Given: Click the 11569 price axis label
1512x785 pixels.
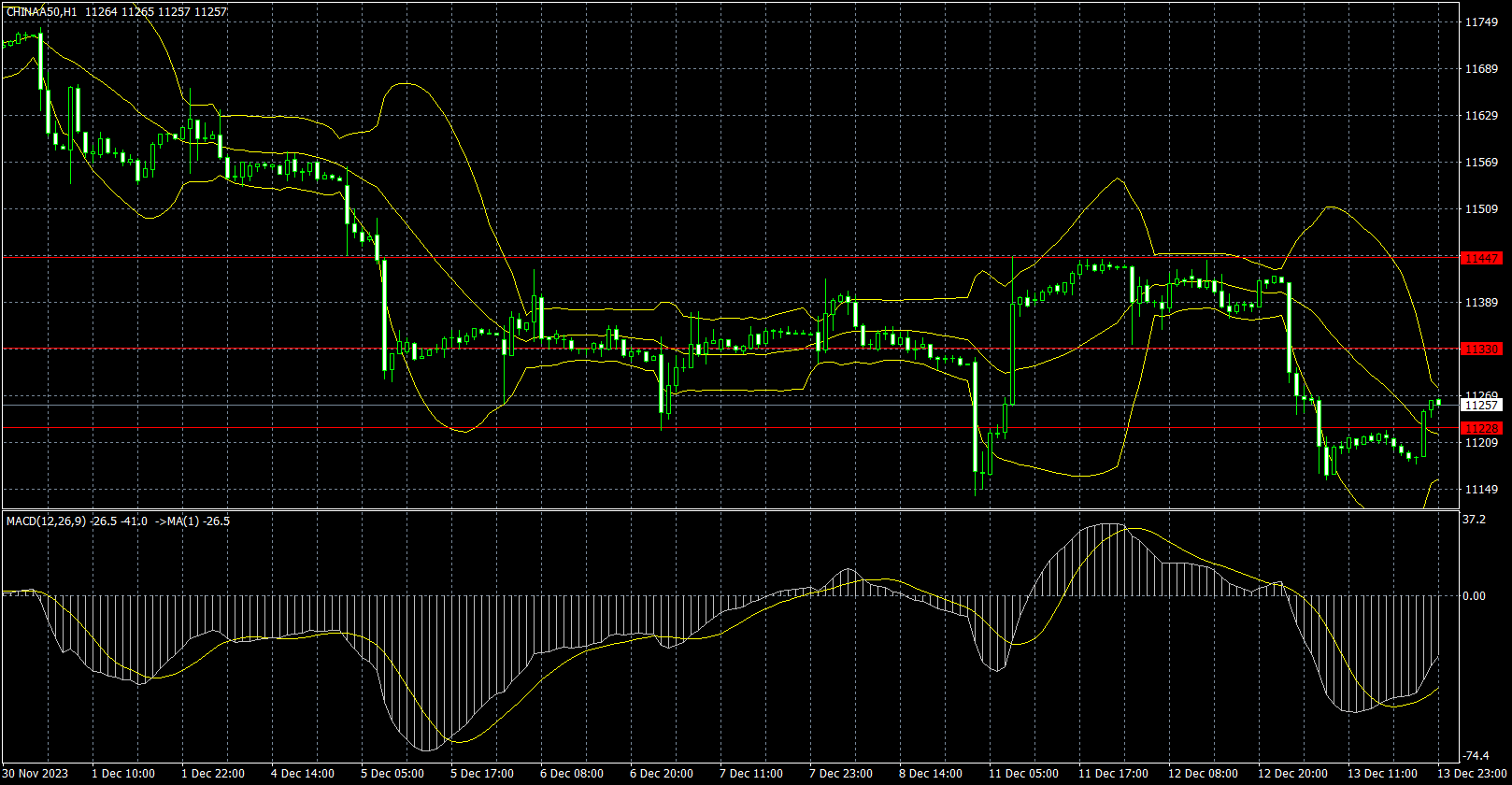Looking at the screenshot, I should (1482, 162).
